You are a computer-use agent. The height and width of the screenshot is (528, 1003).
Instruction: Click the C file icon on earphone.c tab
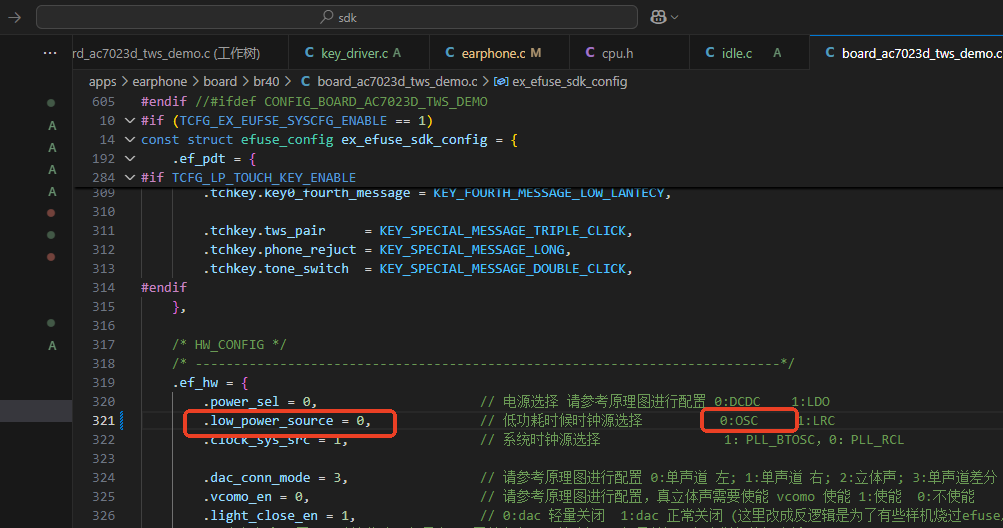click(x=450, y=53)
